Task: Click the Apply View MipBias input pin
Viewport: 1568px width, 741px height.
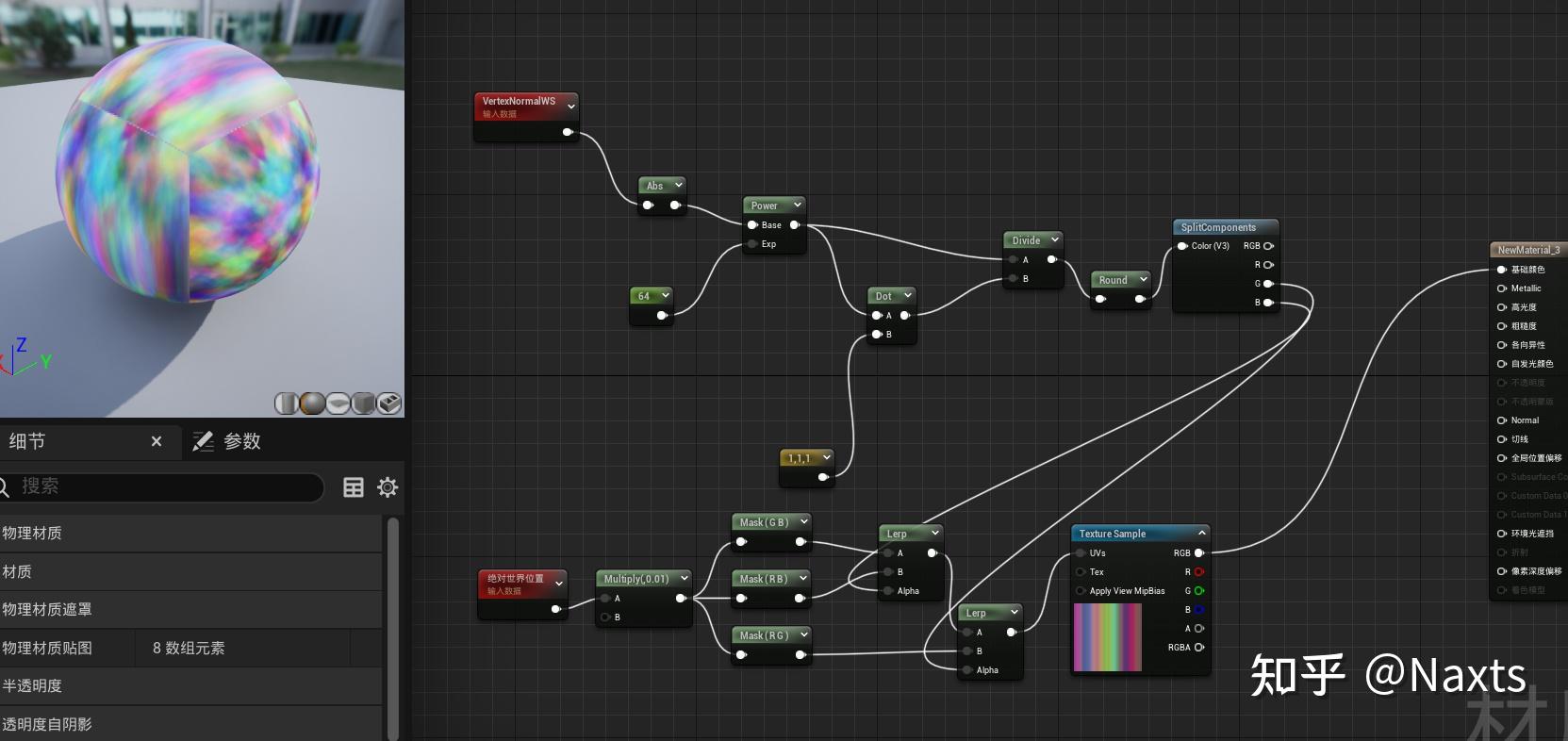Action: (x=1081, y=591)
